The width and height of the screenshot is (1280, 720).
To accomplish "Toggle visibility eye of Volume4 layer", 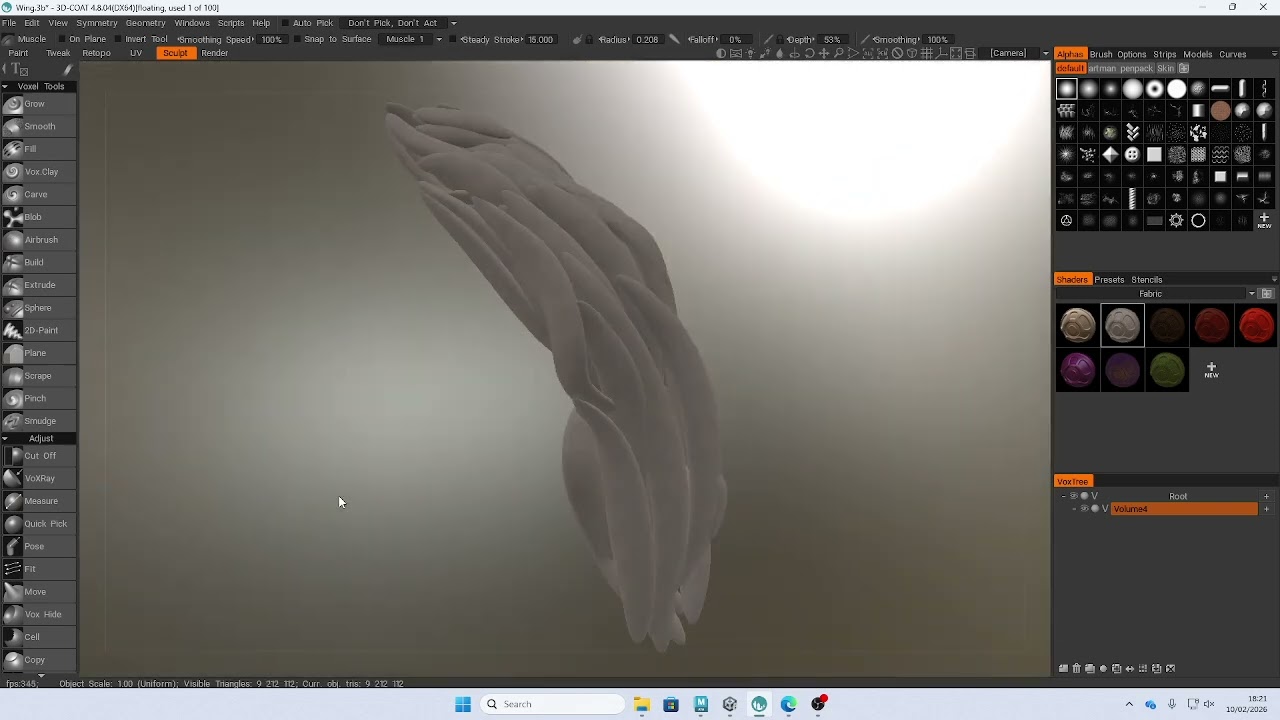I will click(x=1084, y=509).
